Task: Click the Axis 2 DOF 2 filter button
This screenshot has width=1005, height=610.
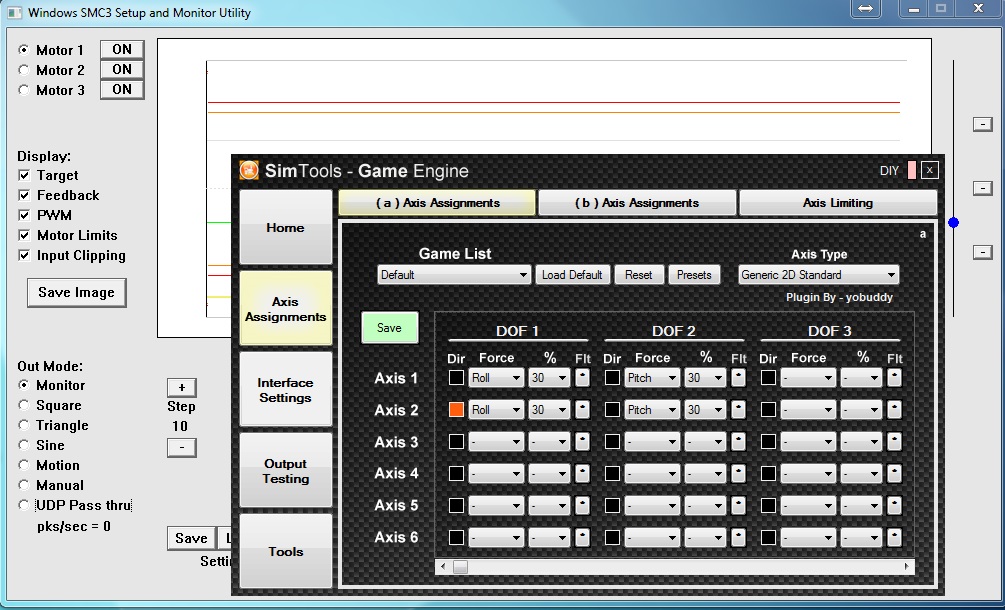Action: coord(738,409)
